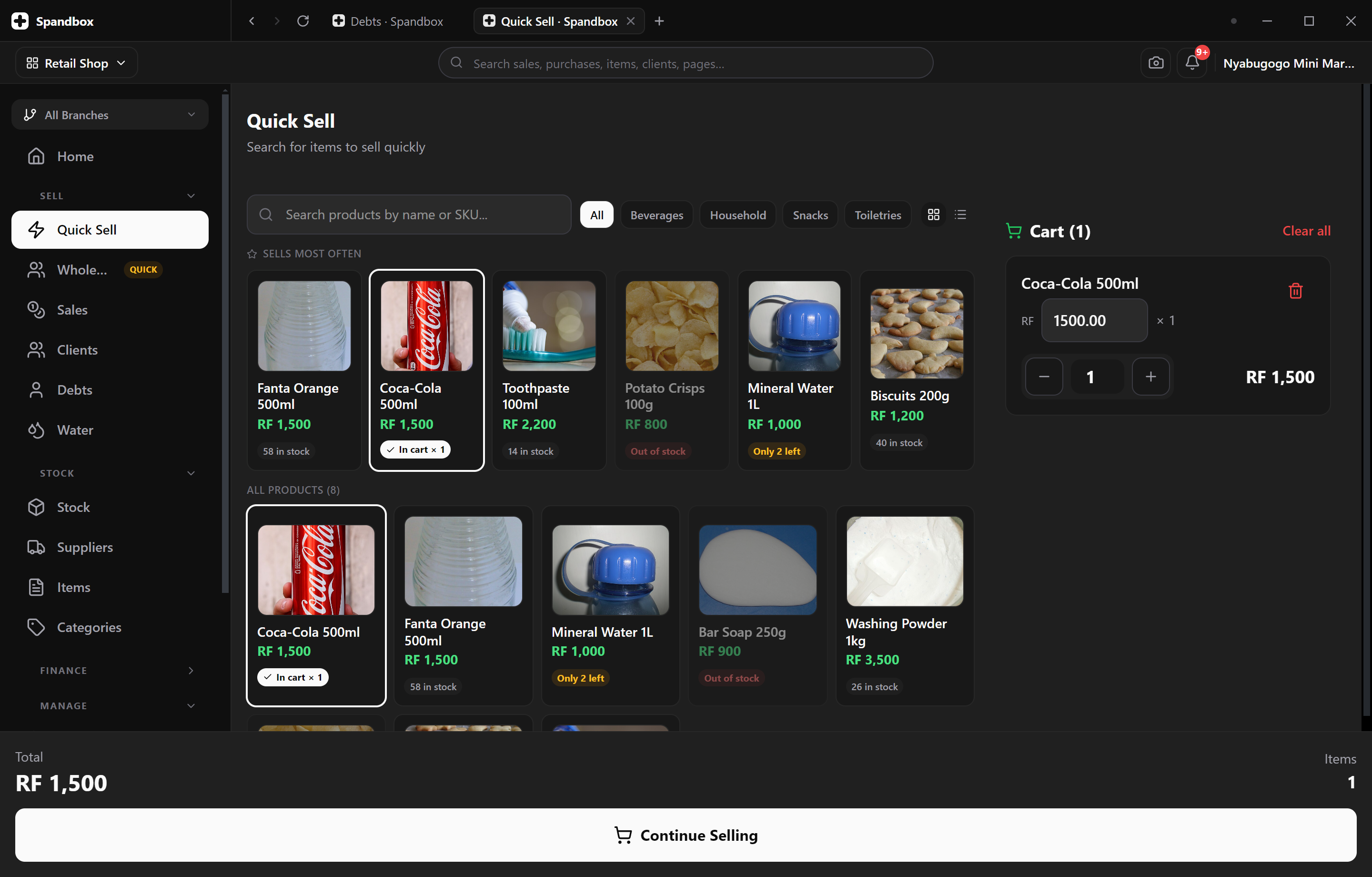This screenshot has width=1372, height=877.
Task: Open Suppliers page in sidebar
Action: pyautogui.click(x=110, y=547)
